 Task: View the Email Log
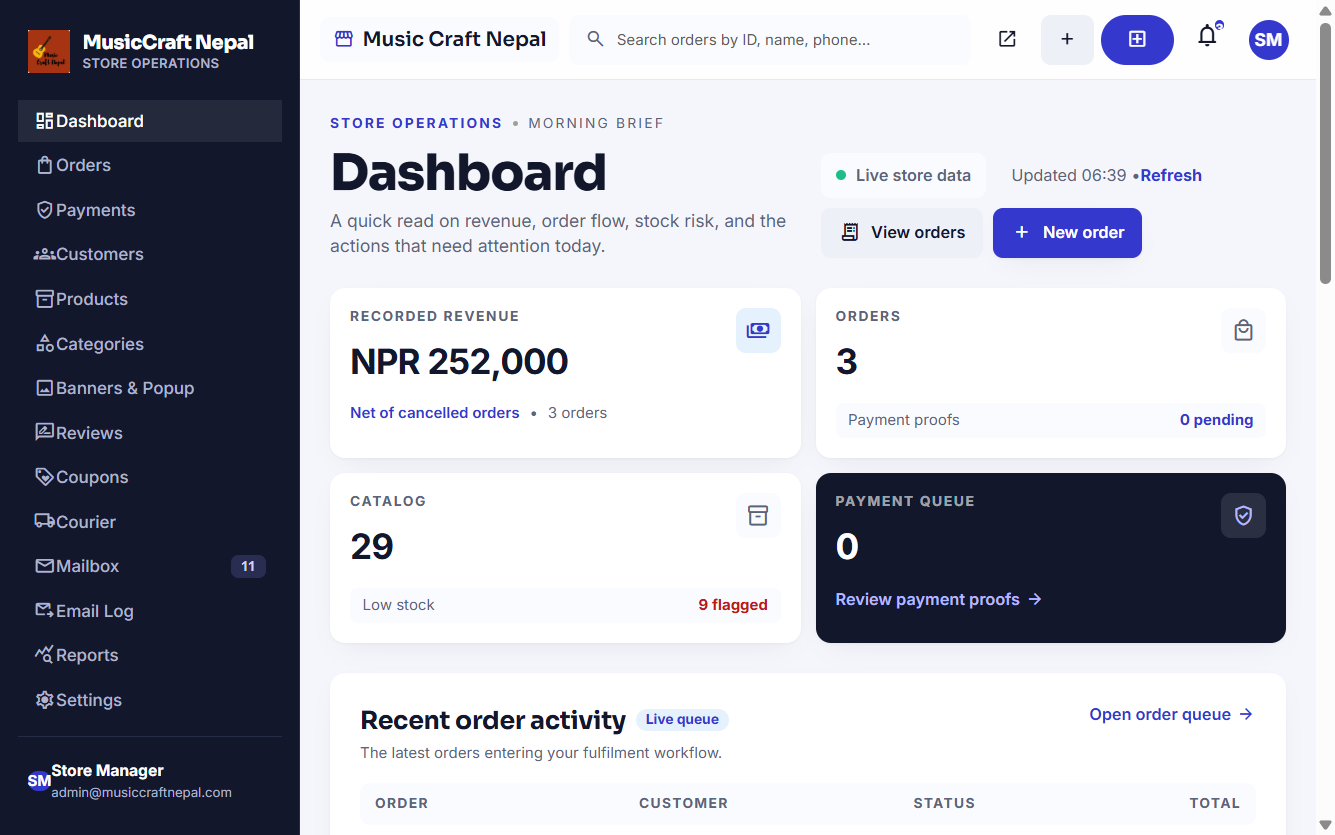tap(150, 611)
